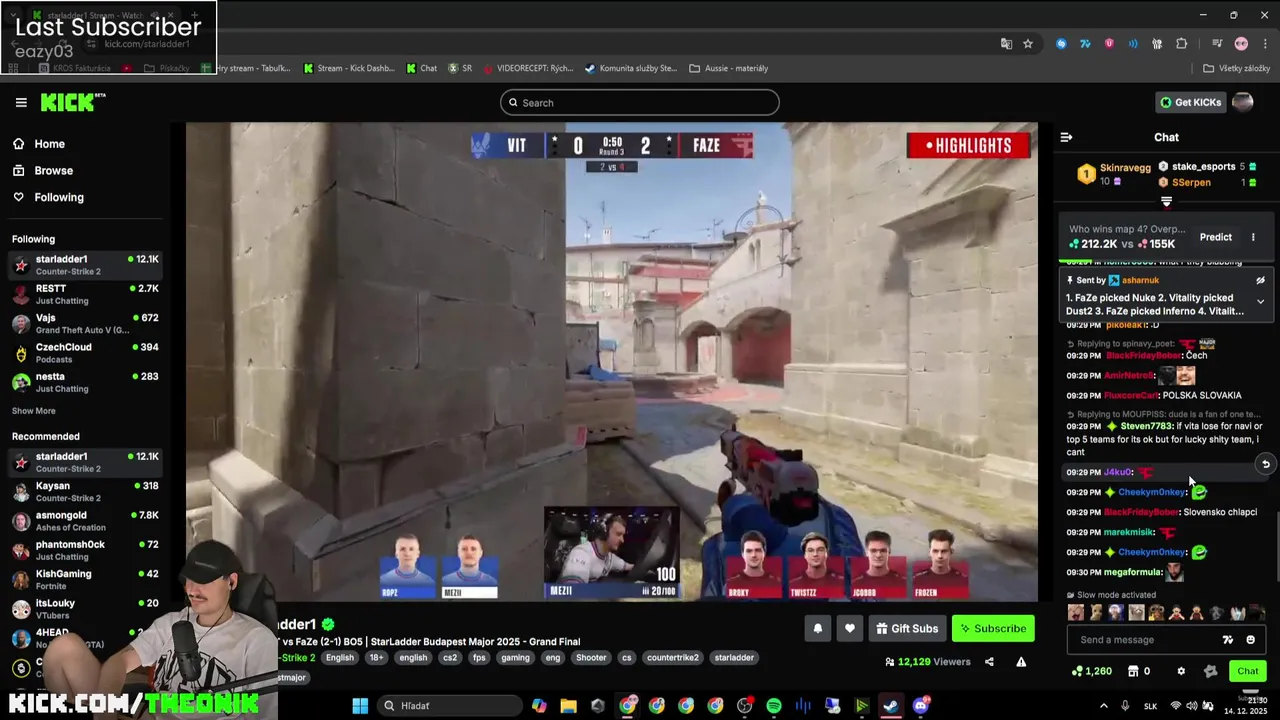
Task: Open Vajs channel in Following list
Action: pyautogui.click(x=84, y=323)
